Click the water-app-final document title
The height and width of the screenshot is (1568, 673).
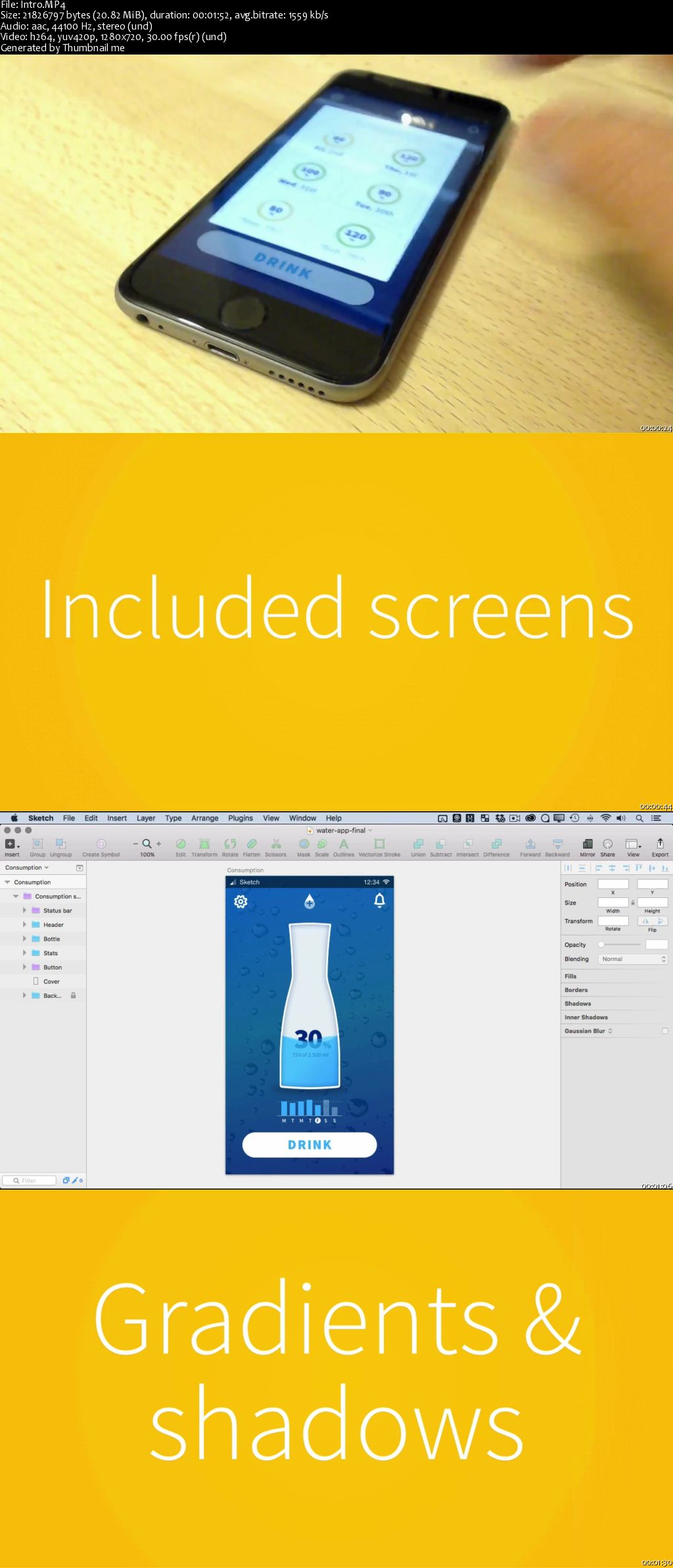[x=341, y=830]
